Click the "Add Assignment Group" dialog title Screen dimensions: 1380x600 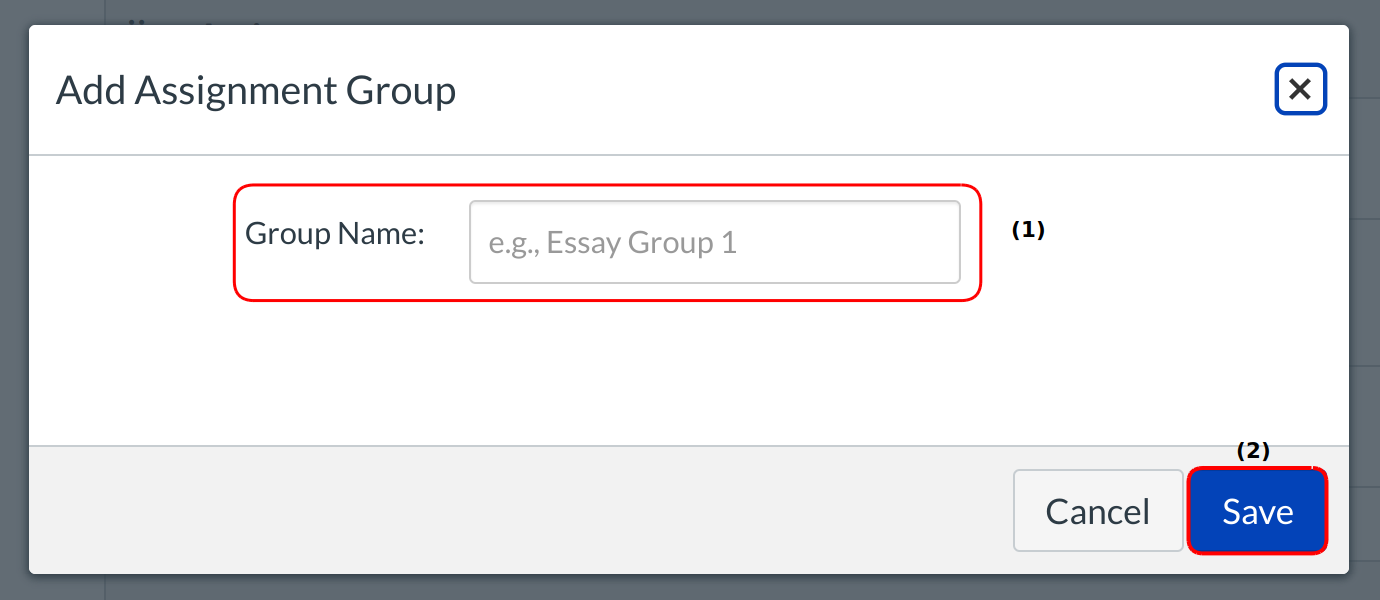[x=256, y=90]
